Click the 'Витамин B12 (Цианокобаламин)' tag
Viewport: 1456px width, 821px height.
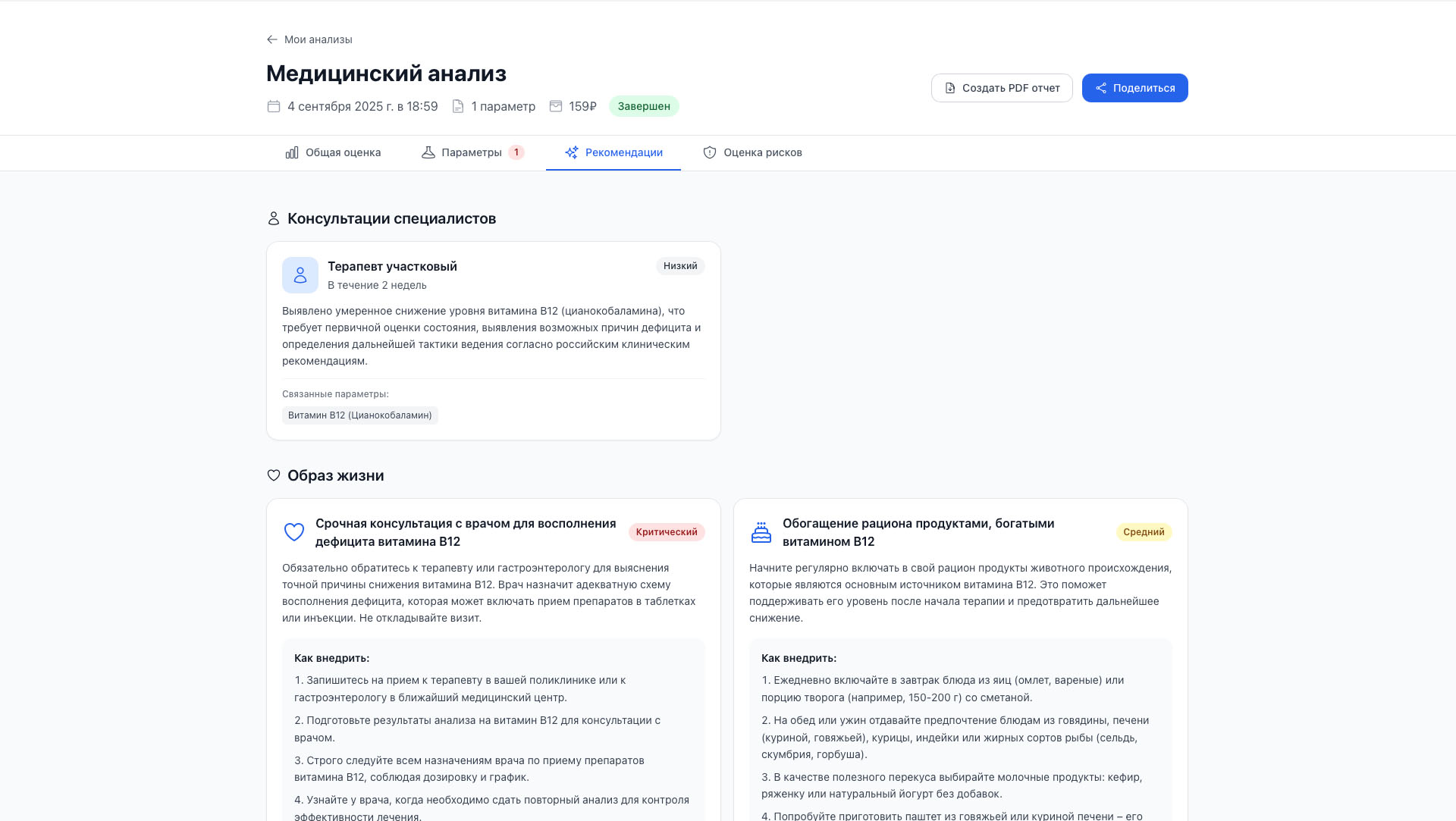(360, 415)
